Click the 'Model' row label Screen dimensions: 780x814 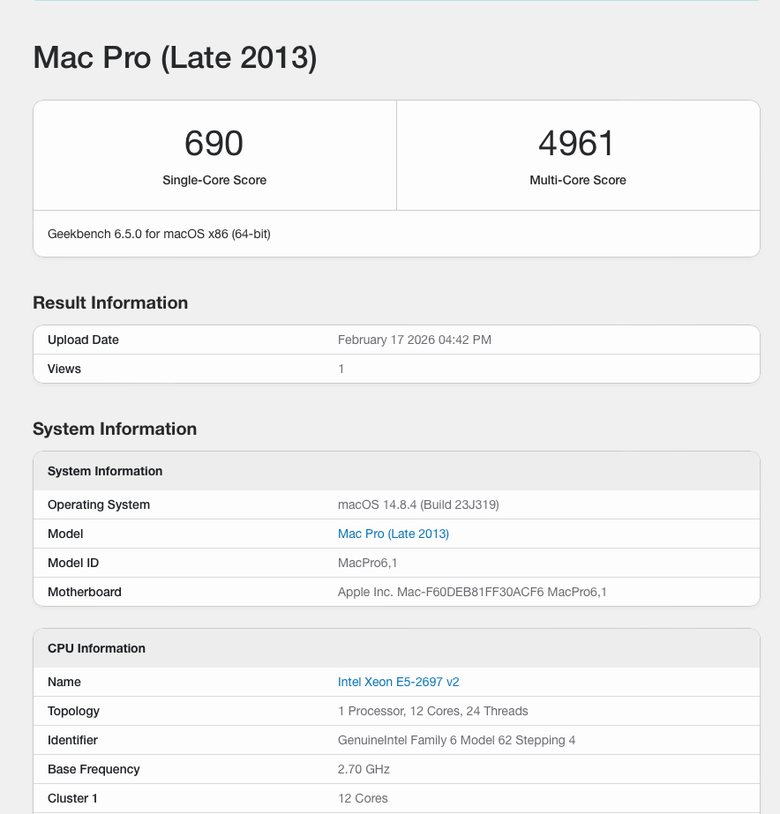tap(65, 534)
